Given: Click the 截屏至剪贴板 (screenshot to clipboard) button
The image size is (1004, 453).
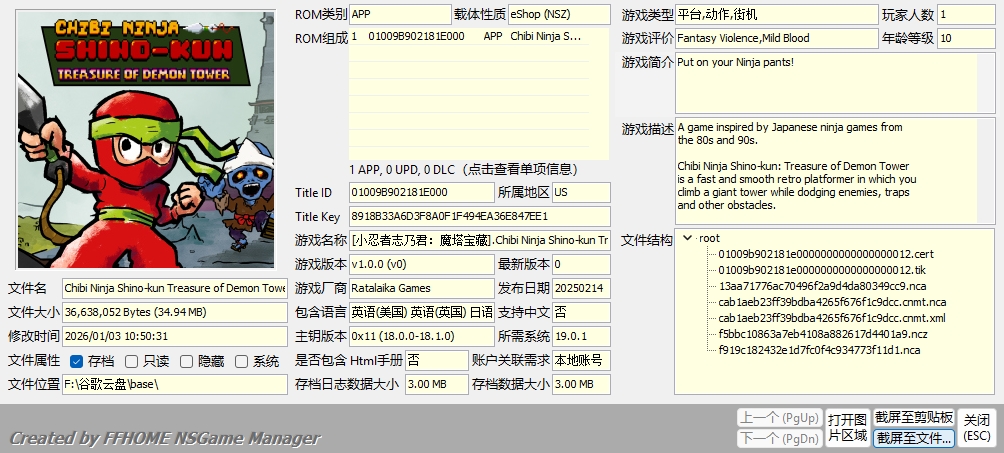Looking at the screenshot, I should (913, 417).
